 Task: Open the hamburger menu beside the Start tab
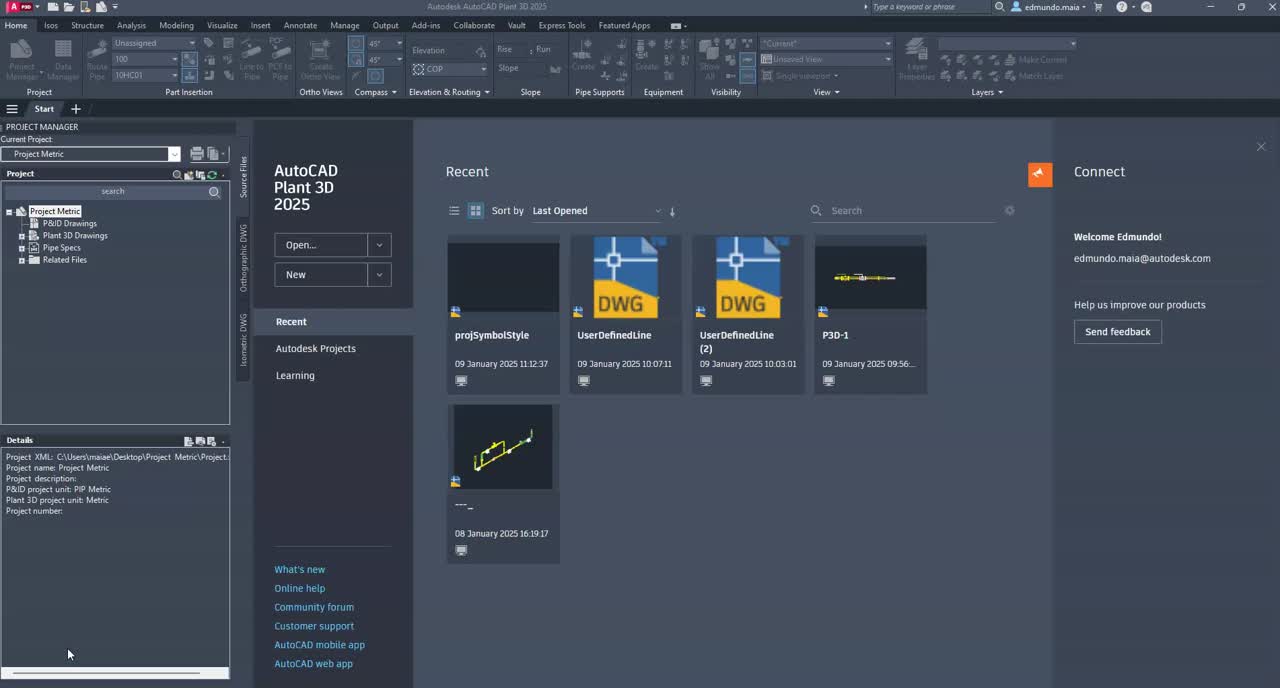pyautogui.click(x=12, y=109)
